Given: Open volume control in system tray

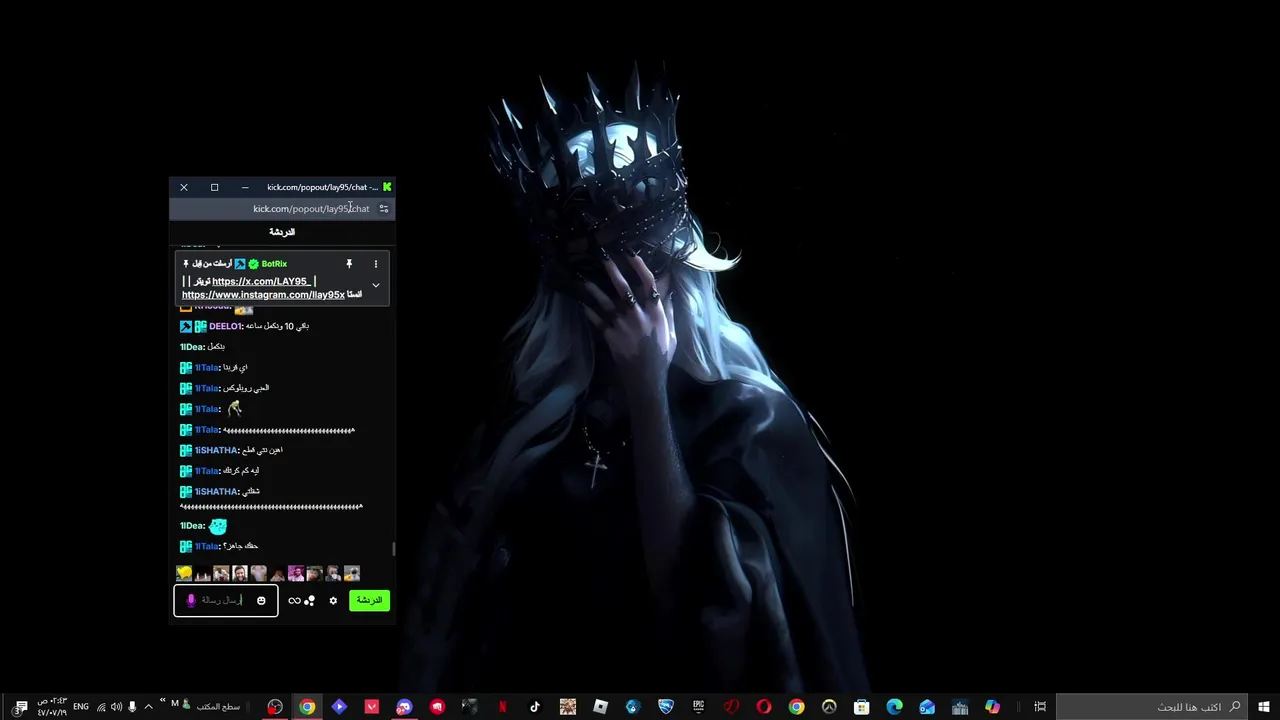Looking at the screenshot, I should click(x=116, y=706).
